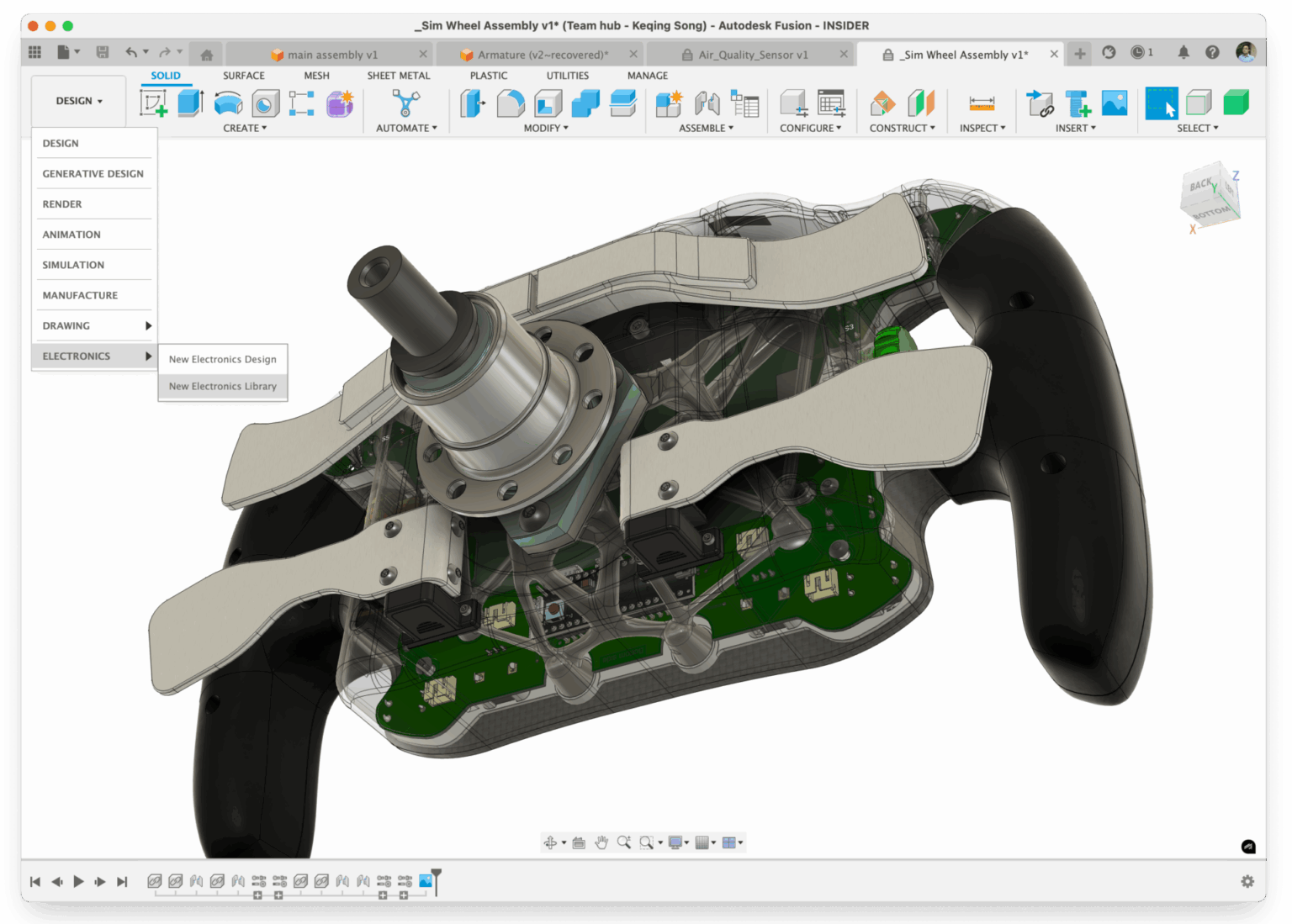Open the Hole tool
Image resolution: width=1292 pixels, height=924 pixels.
tap(265, 103)
